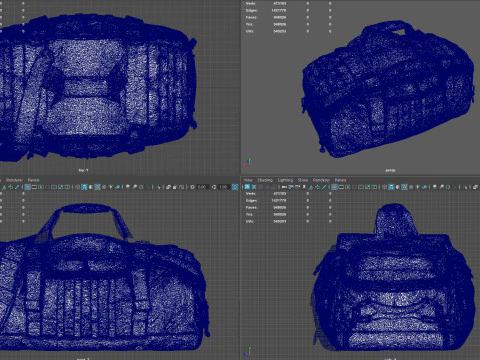Click Image Plane icon in side view
This screenshot has width=480, height=360.
tap(311, 187)
